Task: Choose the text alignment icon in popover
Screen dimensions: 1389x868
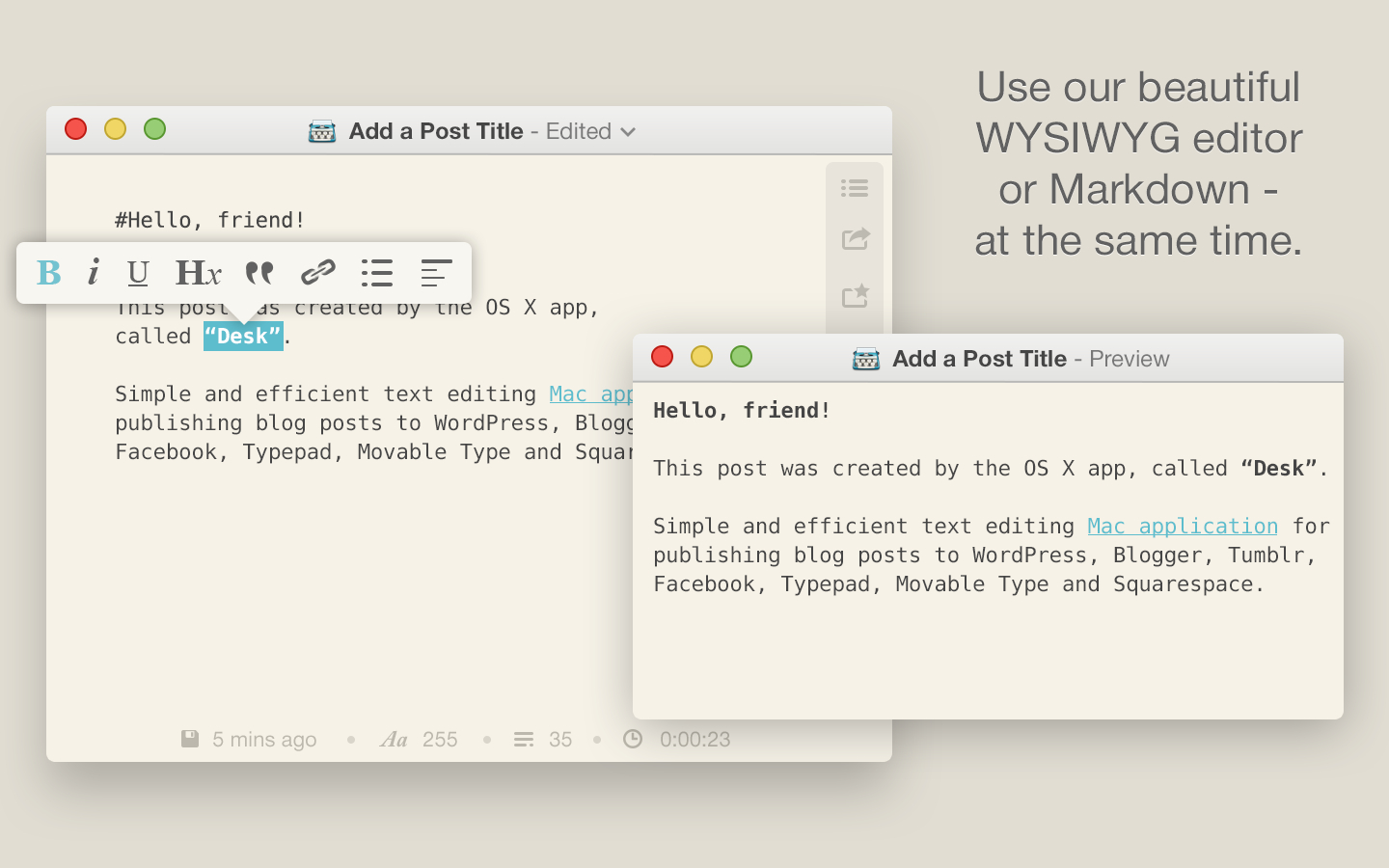Action: tap(436, 273)
